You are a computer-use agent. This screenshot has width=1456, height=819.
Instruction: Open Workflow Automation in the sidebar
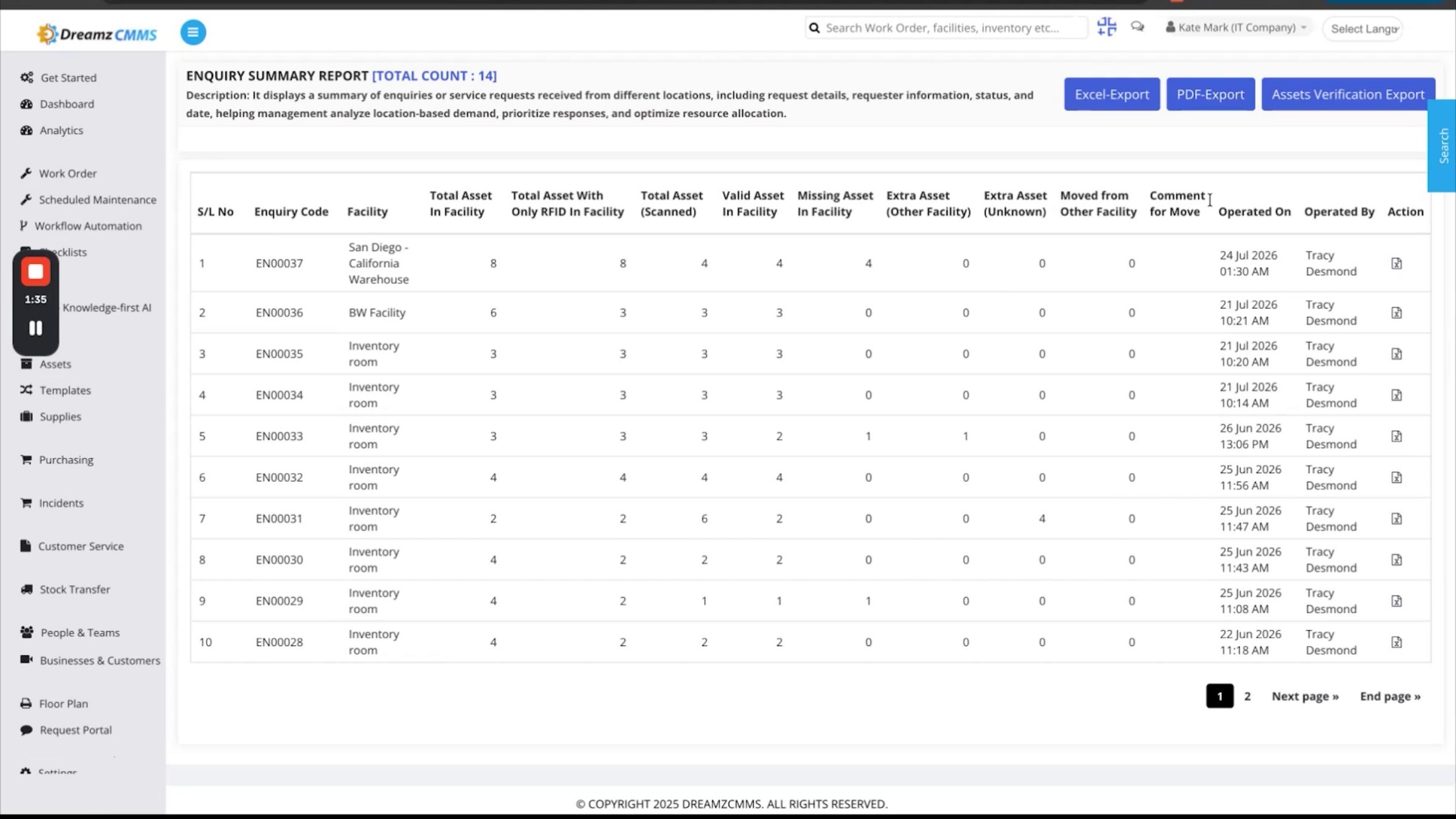pyautogui.click(x=88, y=226)
